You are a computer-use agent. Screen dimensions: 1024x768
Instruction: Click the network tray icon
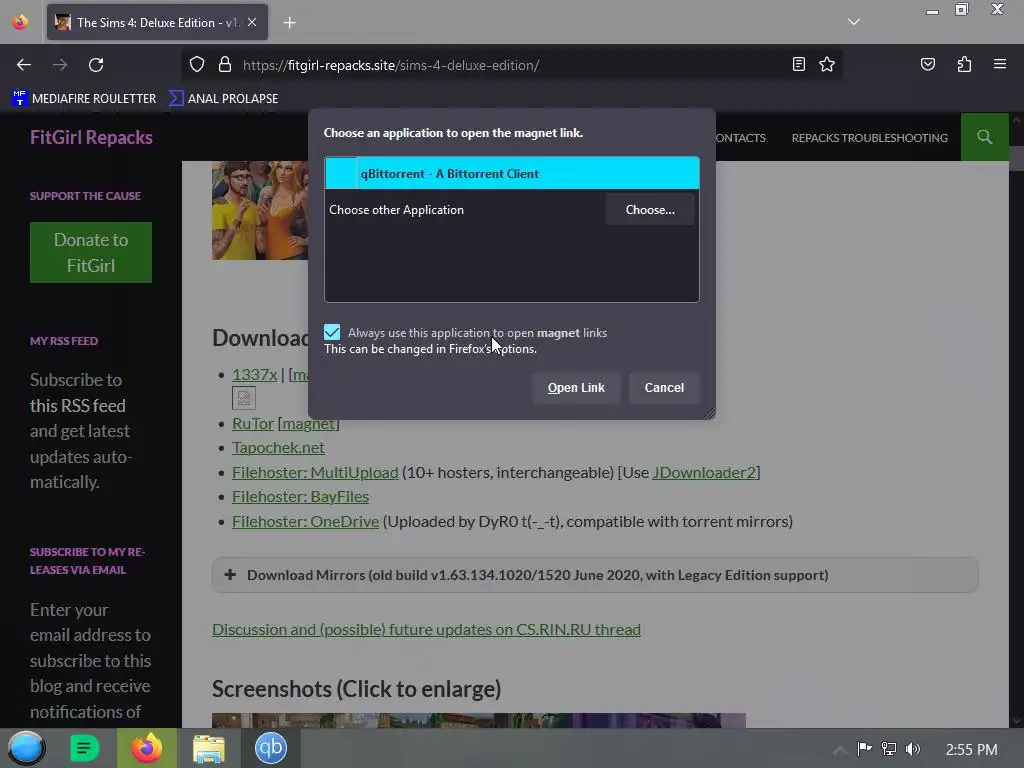(x=888, y=749)
